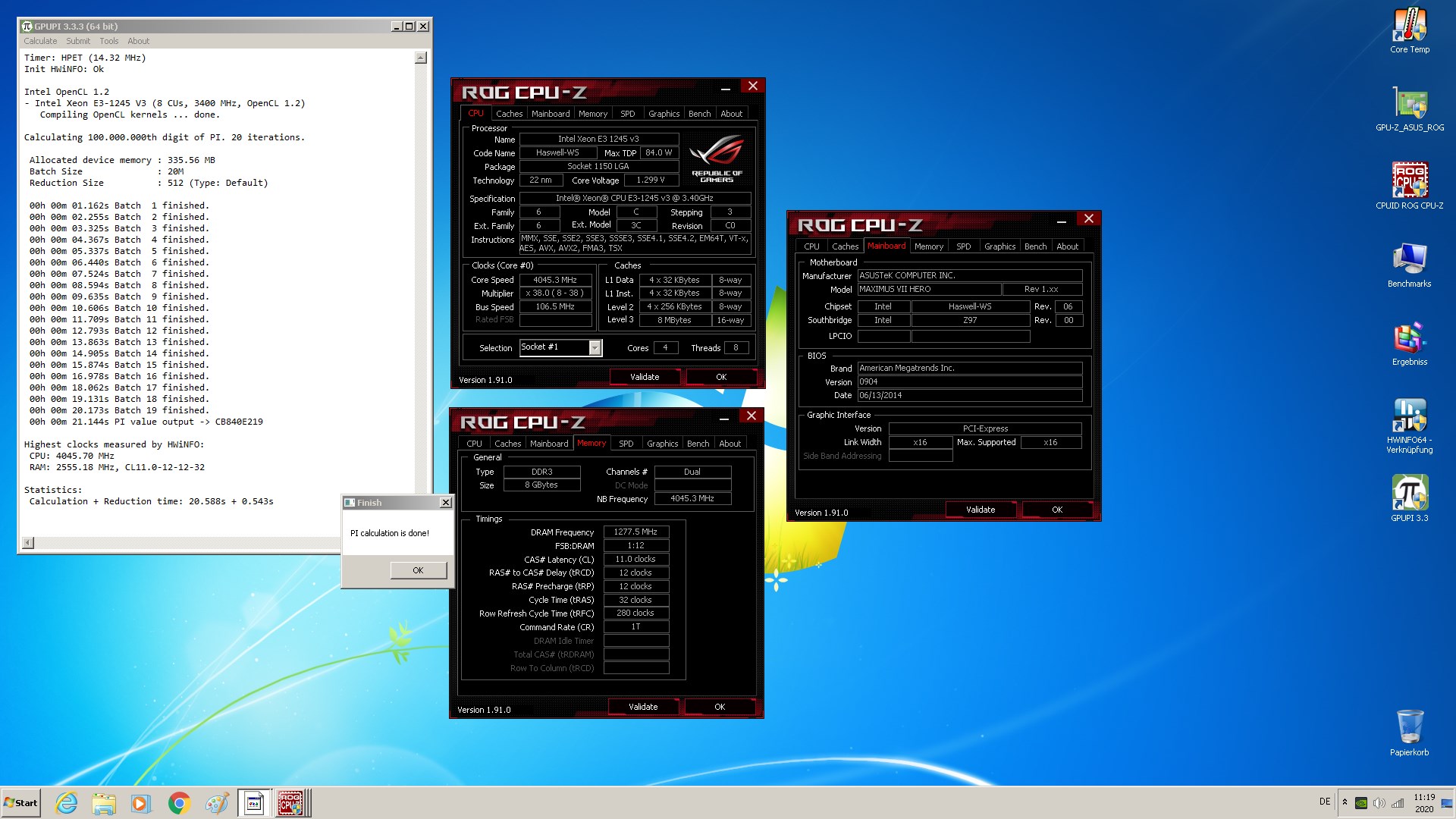Click OK in the Finish dialog

point(418,570)
